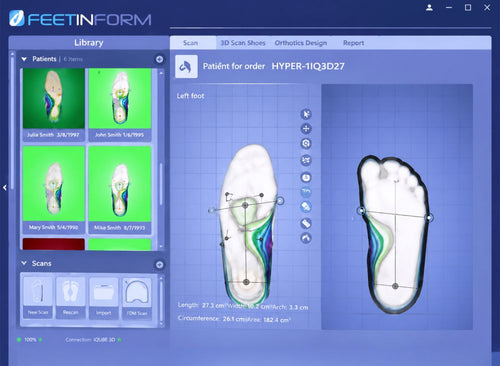Viewport: 500px width, 366px height.
Task: Click the Import folder icon
Action: coord(104,291)
